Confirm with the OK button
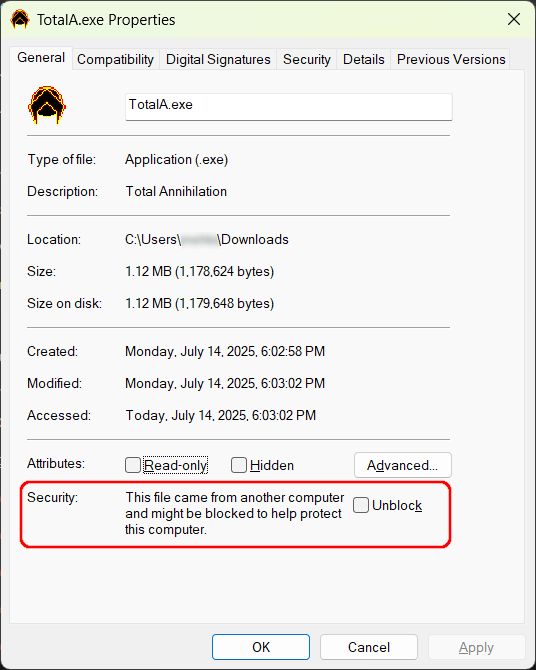This screenshot has width=536, height=670. coord(261,647)
